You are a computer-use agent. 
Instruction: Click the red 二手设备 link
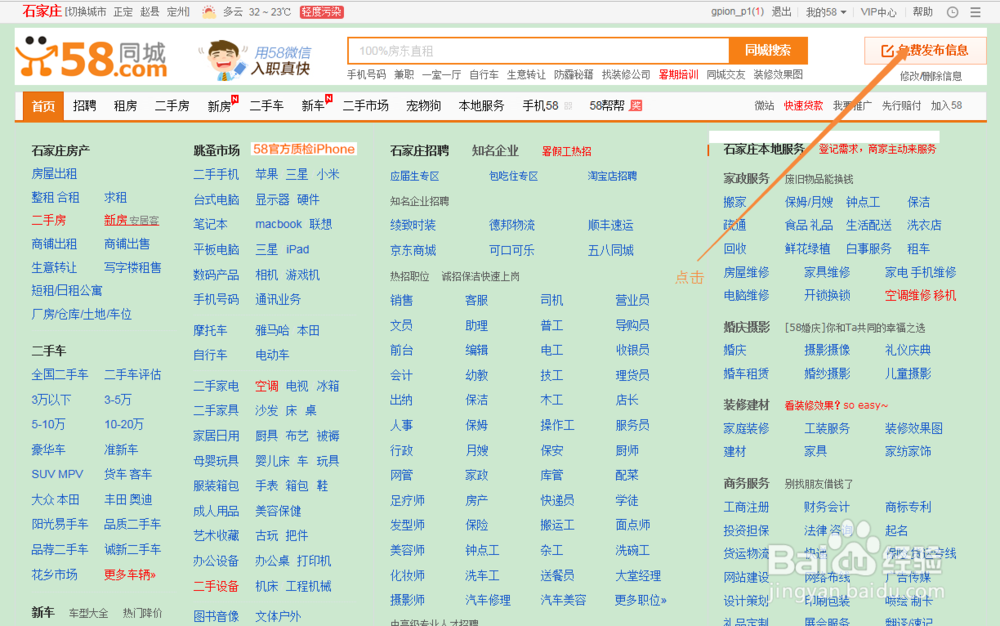click(x=216, y=586)
